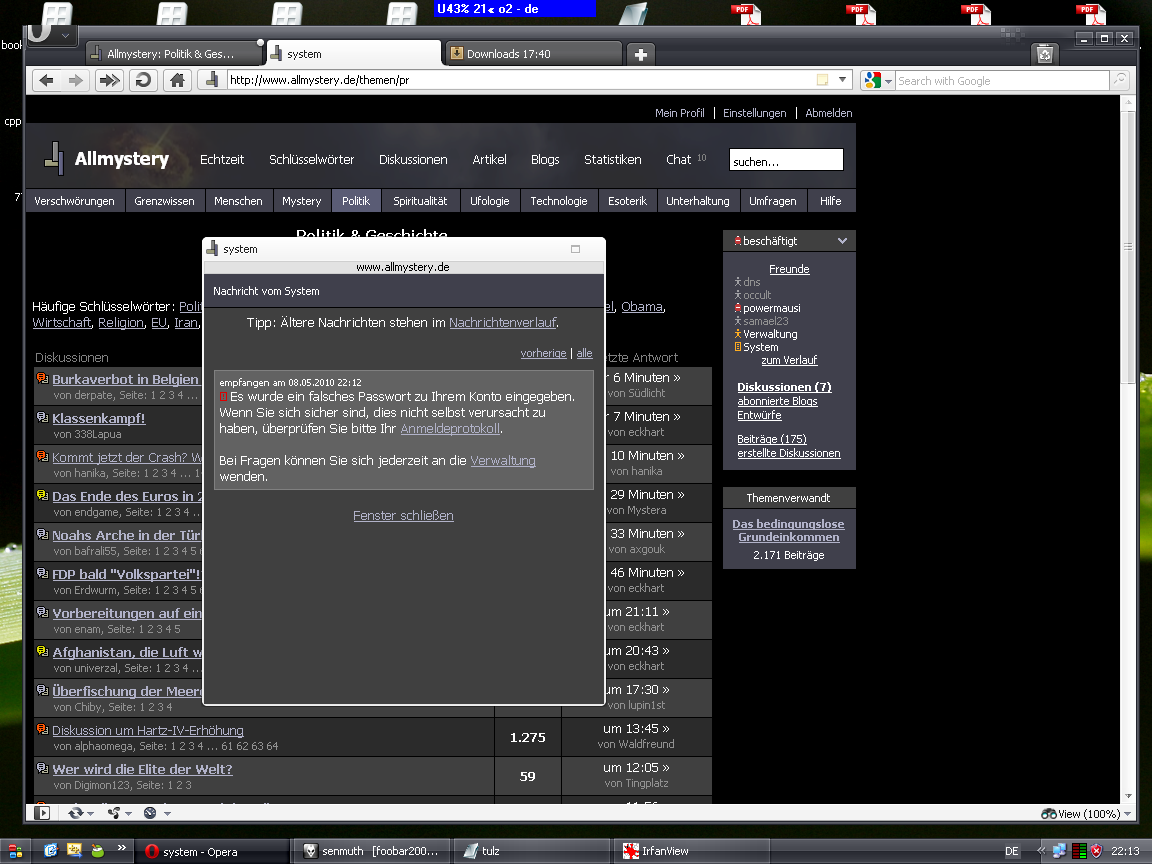Open the search engine selector dropdown
Image resolution: width=1152 pixels, height=864 pixels.
coord(888,81)
